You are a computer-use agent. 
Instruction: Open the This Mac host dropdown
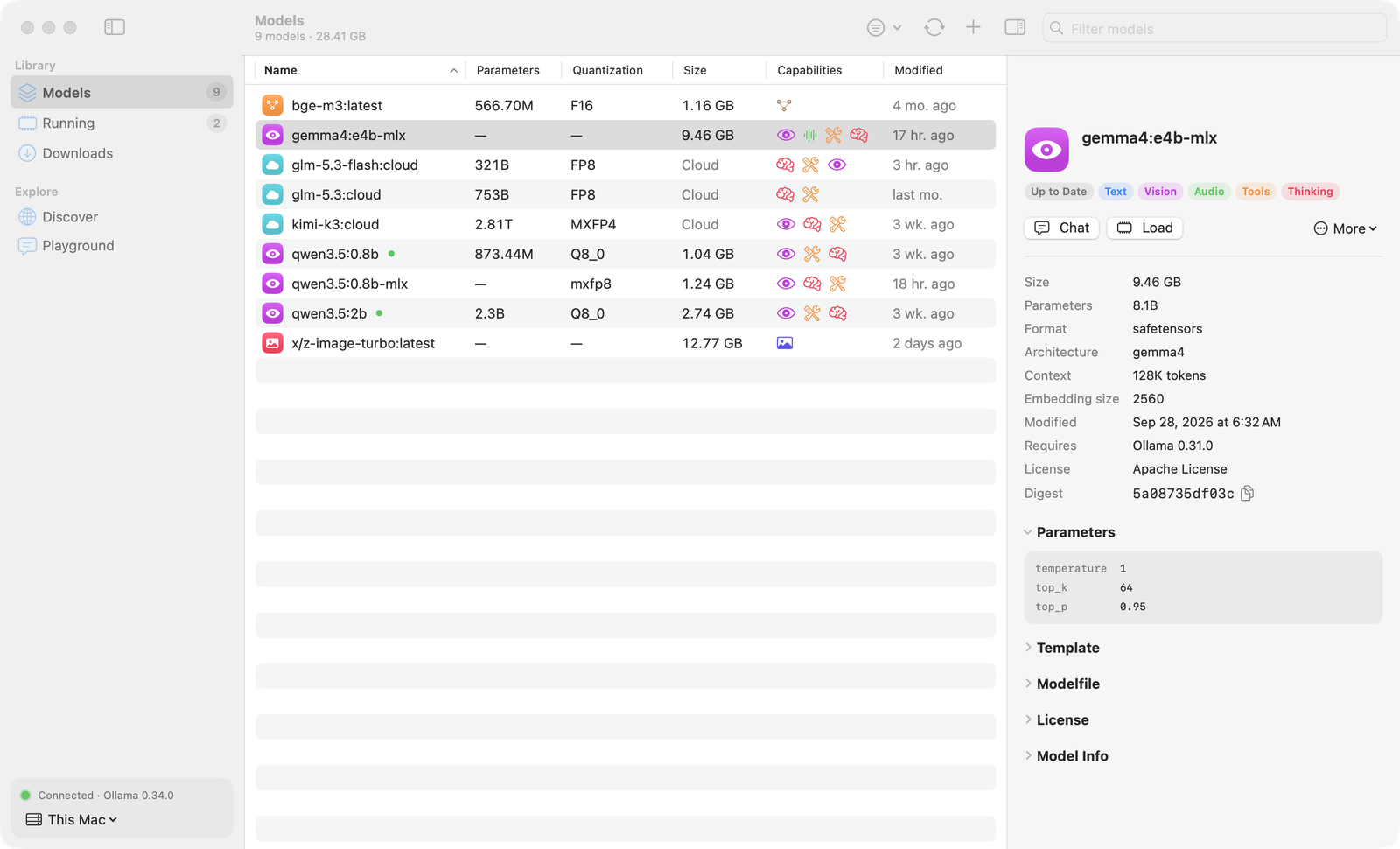[x=72, y=820]
